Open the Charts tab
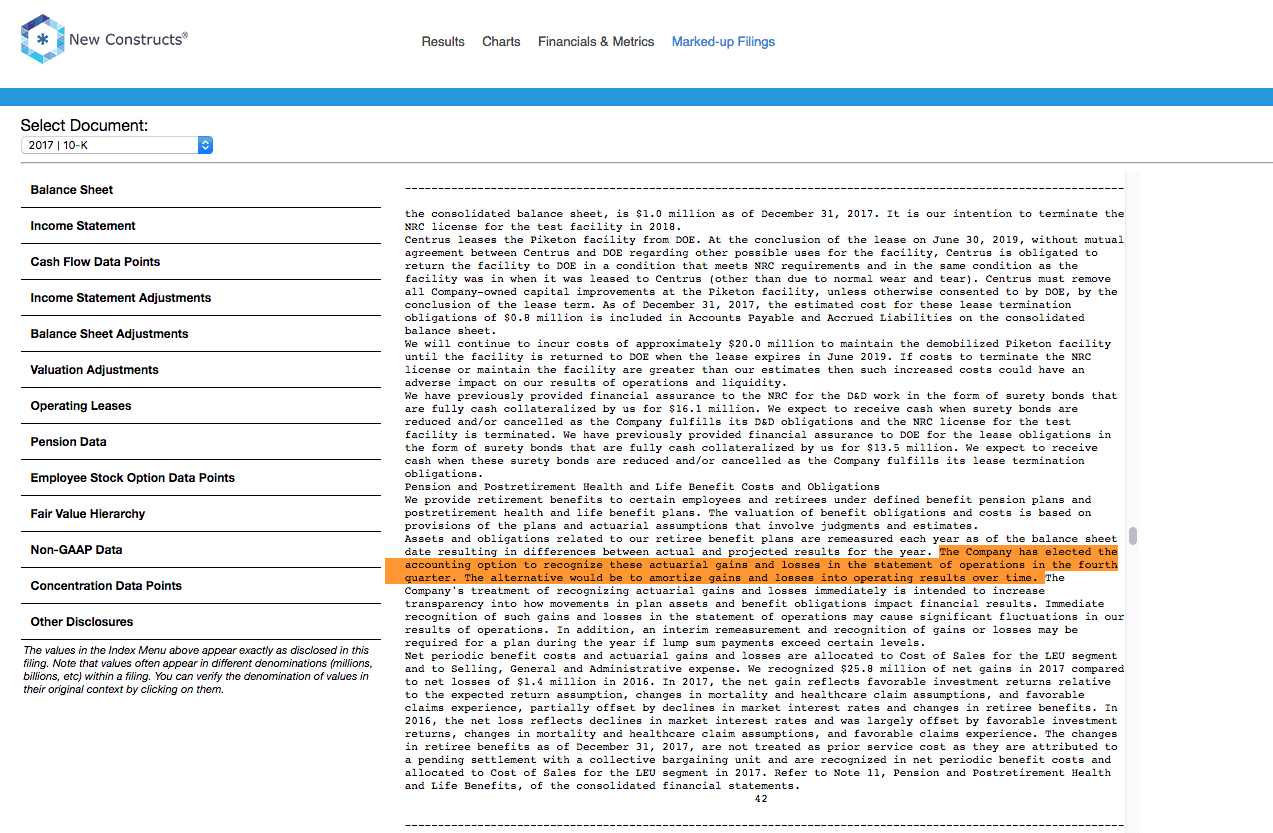1273x833 pixels. (501, 42)
